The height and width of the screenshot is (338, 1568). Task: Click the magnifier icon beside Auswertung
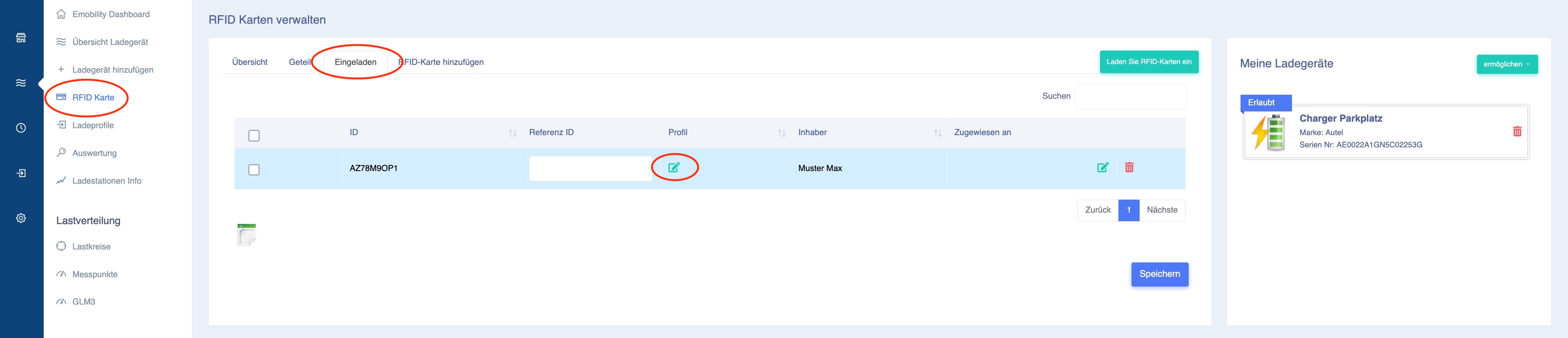point(61,152)
